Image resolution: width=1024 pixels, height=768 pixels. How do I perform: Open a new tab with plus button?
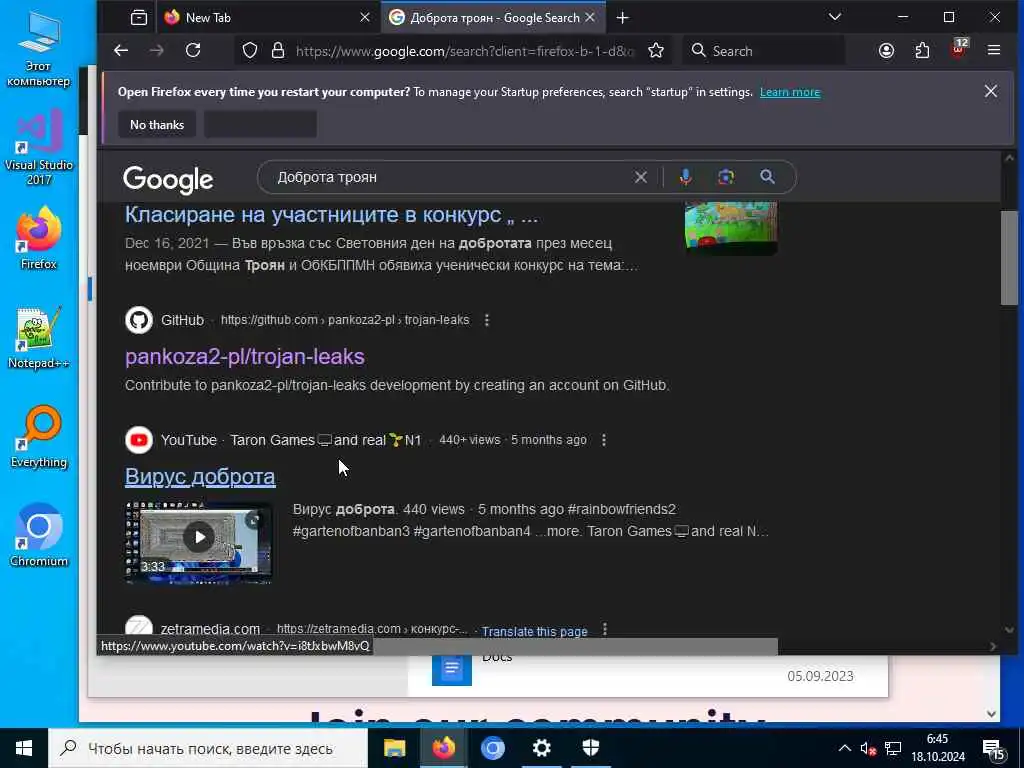click(x=622, y=18)
